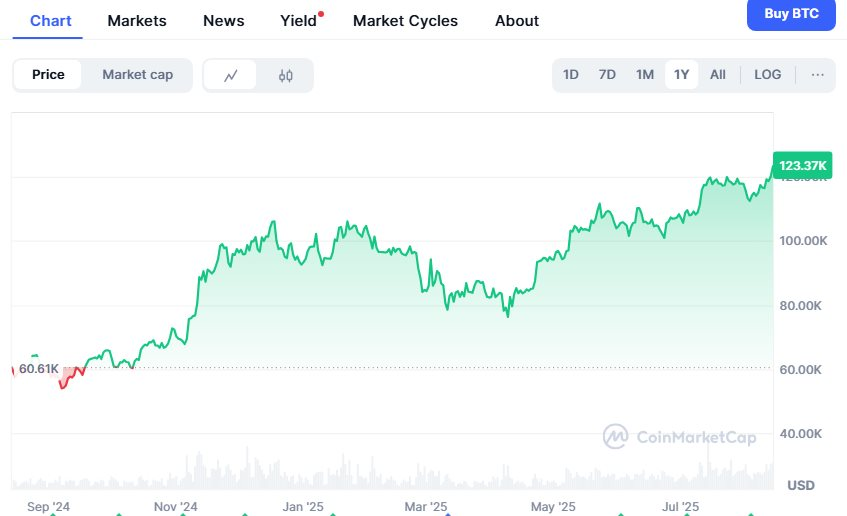847x516 pixels.
Task: Open the Yield tab
Action: click(298, 21)
